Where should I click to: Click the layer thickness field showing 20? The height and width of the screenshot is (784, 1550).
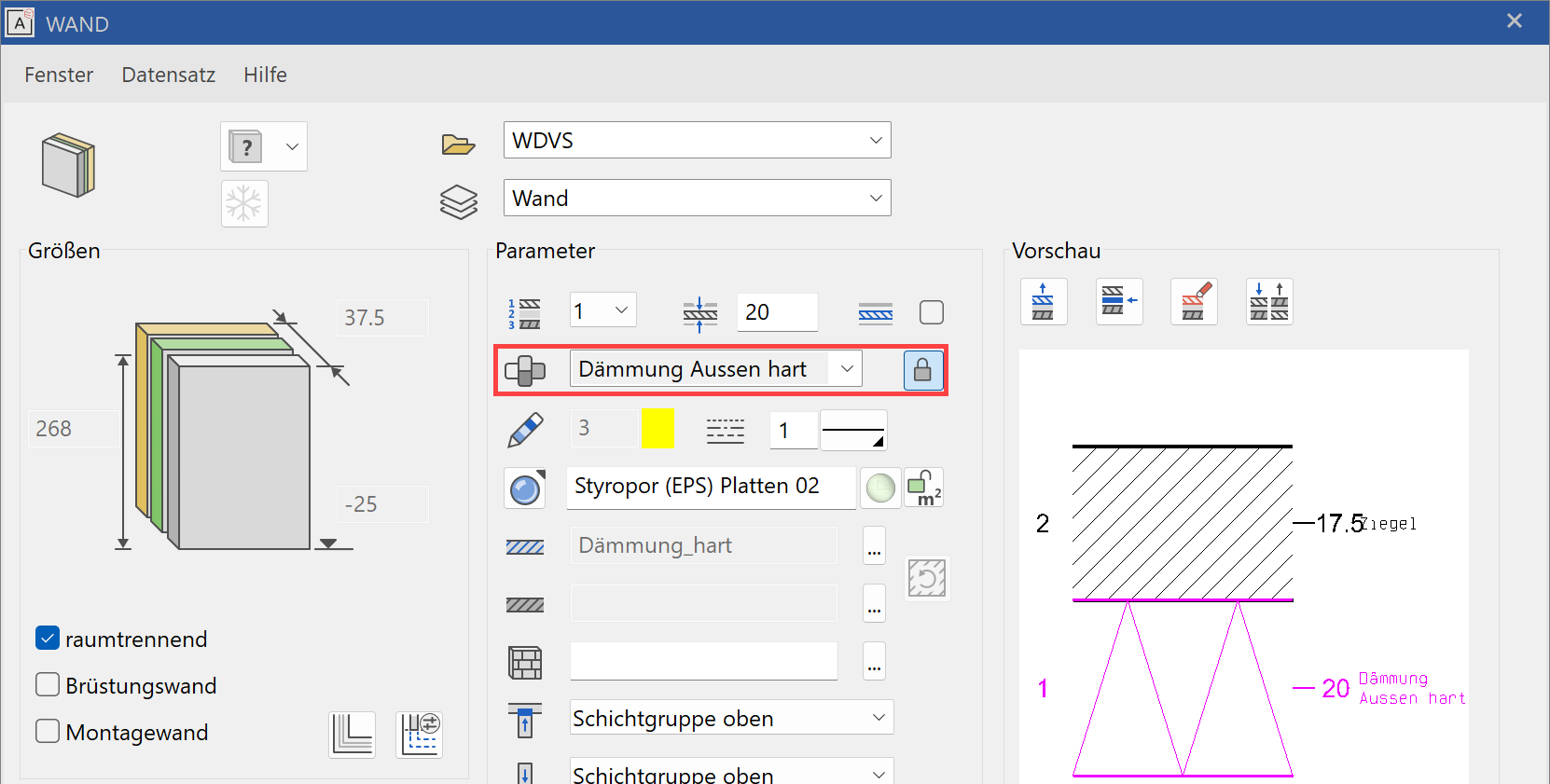tap(776, 312)
